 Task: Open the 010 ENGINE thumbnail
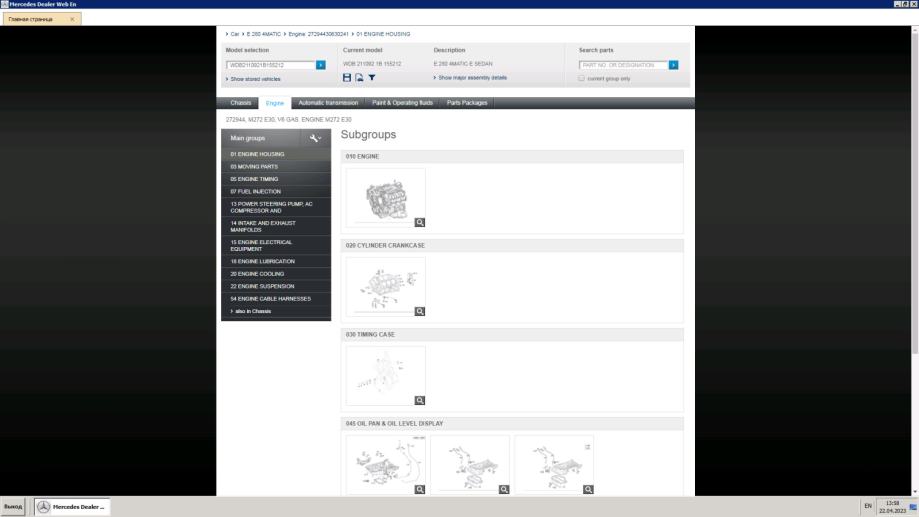pyautogui.click(x=386, y=198)
